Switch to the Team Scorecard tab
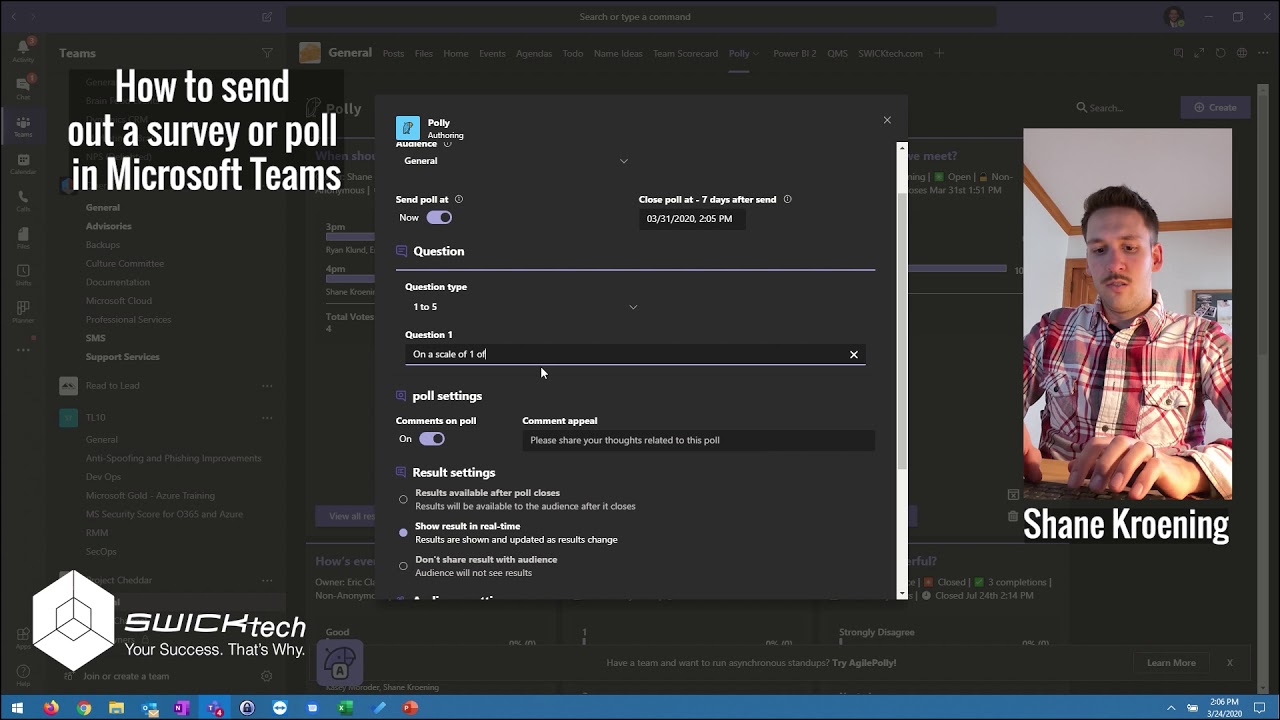Viewport: 1280px width, 720px height. [685, 54]
